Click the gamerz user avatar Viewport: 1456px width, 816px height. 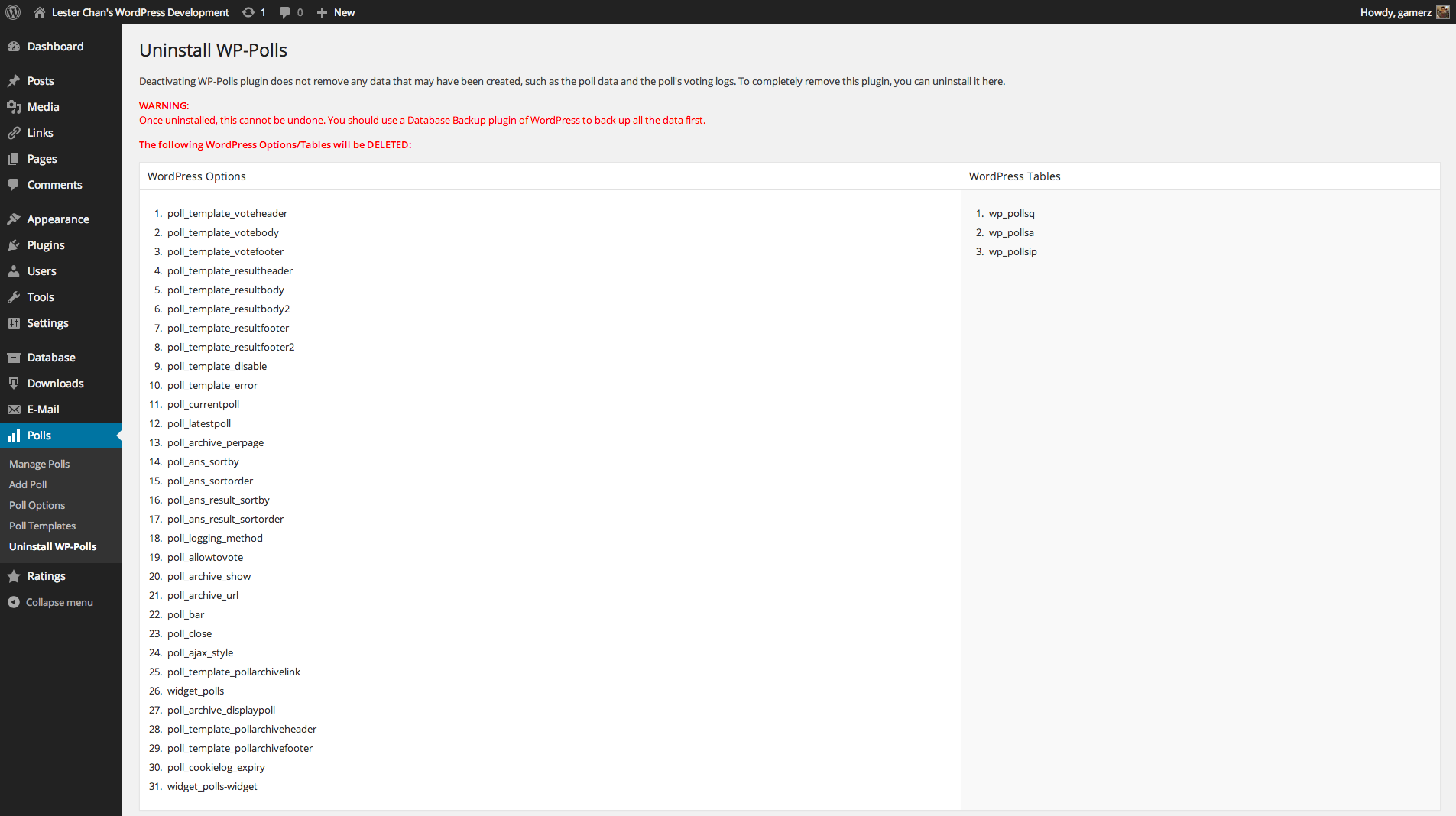[1443, 12]
